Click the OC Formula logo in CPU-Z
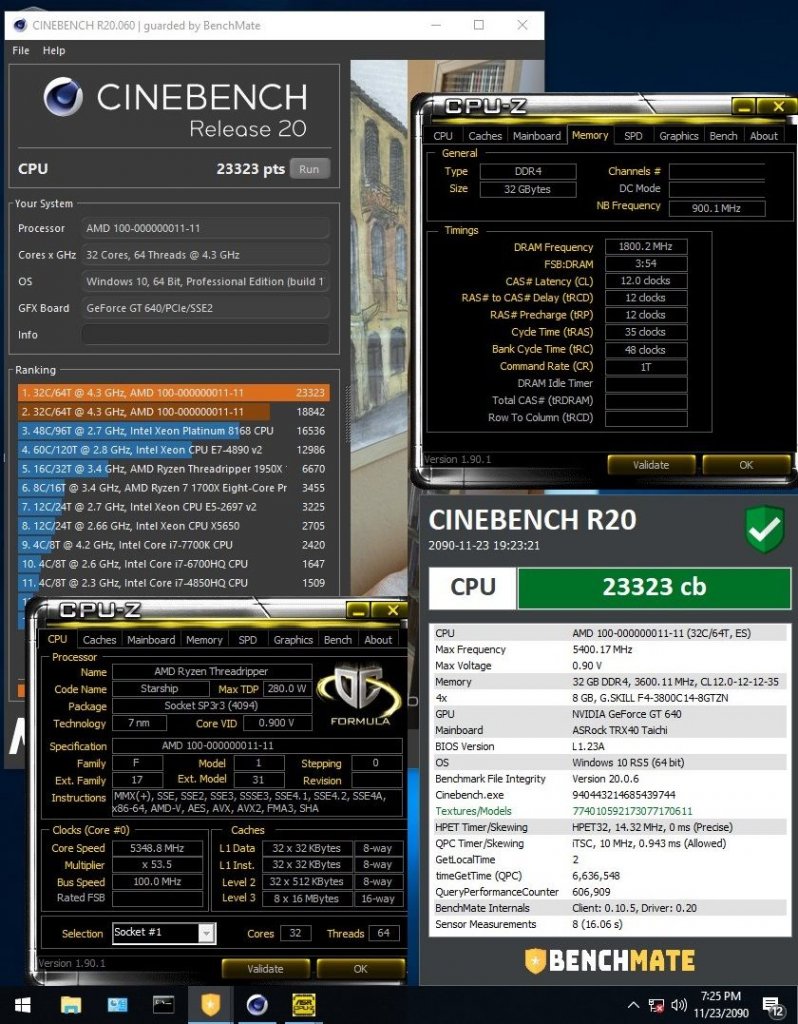 (x=360, y=696)
